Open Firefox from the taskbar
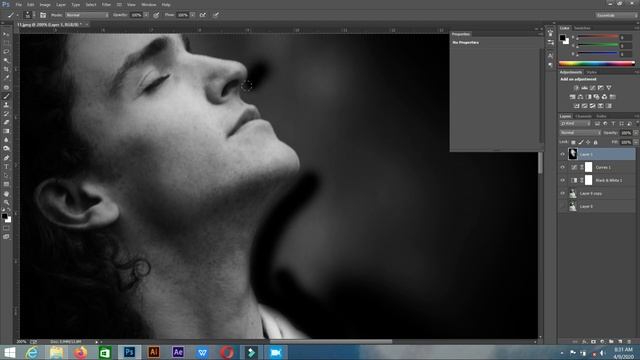 point(81,352)
